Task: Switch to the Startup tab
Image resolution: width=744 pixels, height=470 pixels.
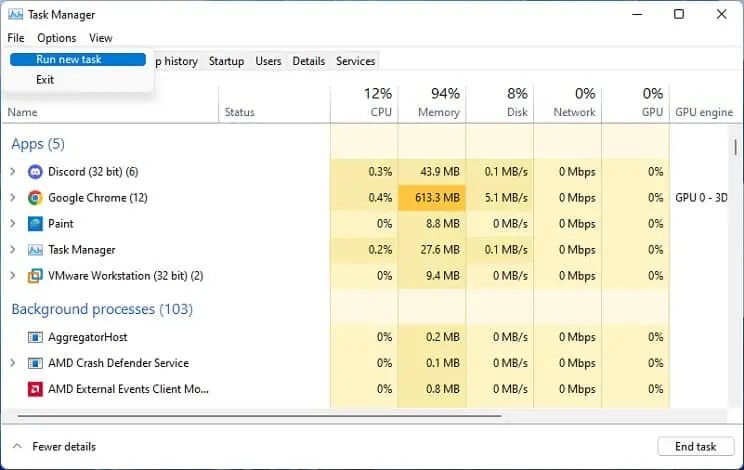Action: pos(226,61)
